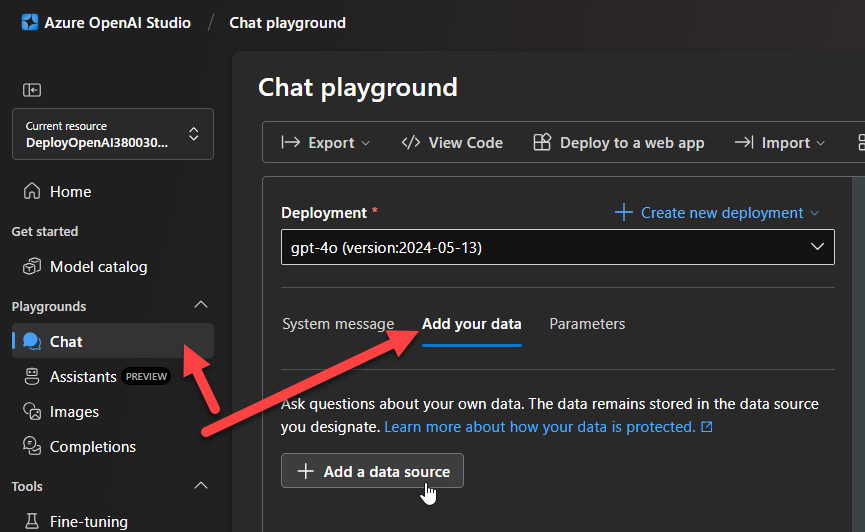Click View Code in the toolbar
The height and width of the screenshot is (532, 865).
tap(452, 142)
